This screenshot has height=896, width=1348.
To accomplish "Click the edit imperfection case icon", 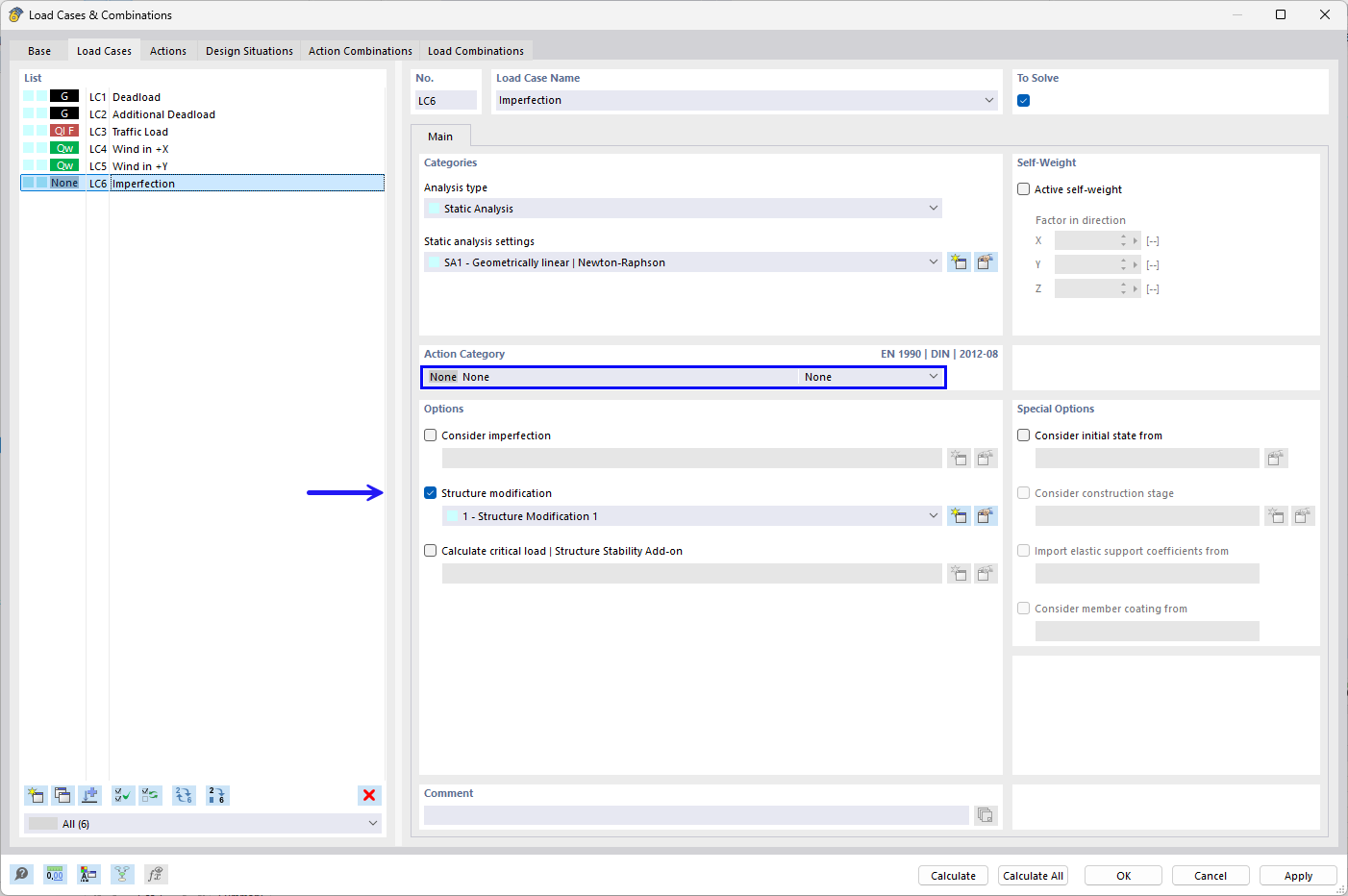I will coord(986,459).
